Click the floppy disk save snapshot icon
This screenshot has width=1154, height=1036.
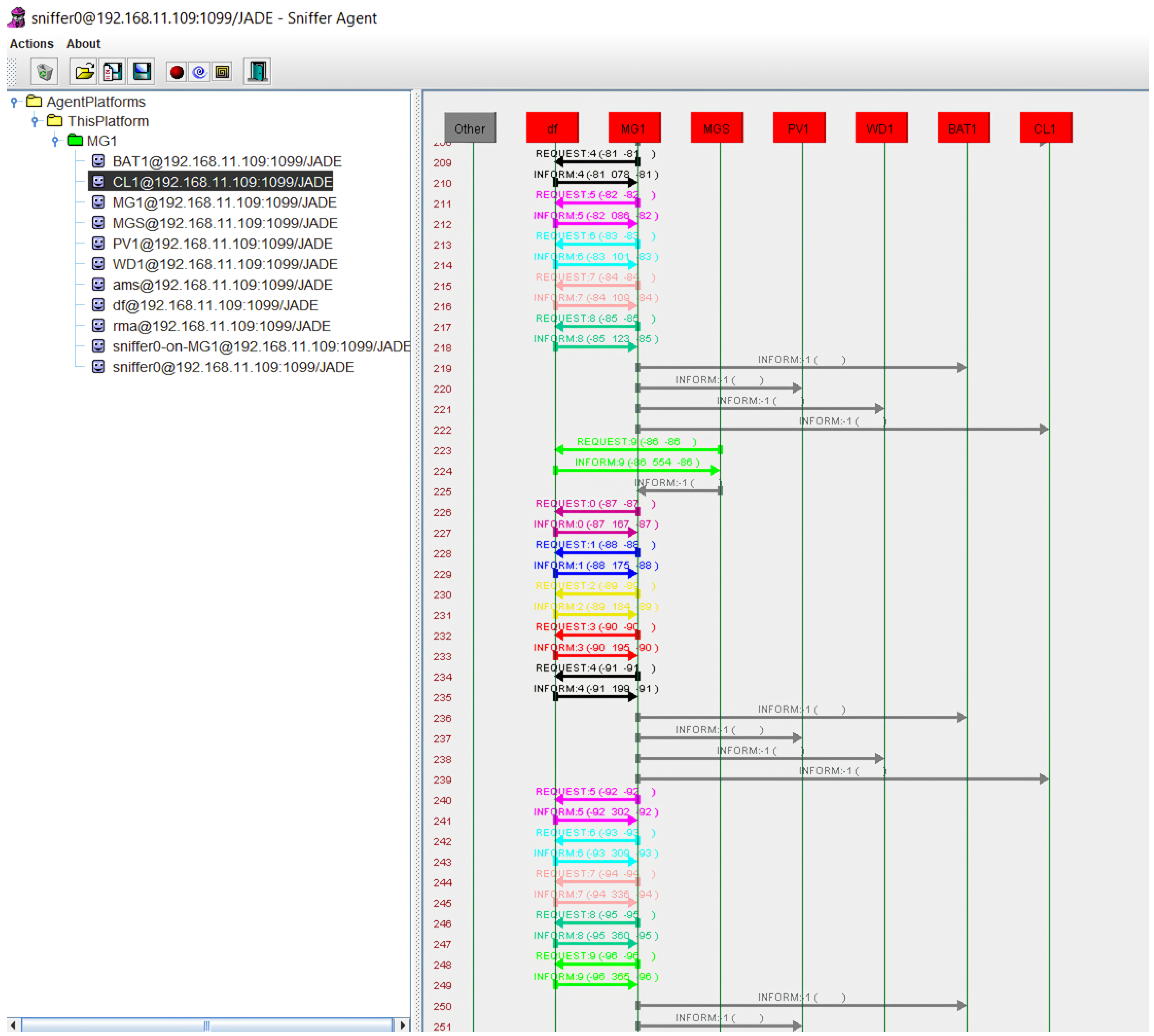142,72
